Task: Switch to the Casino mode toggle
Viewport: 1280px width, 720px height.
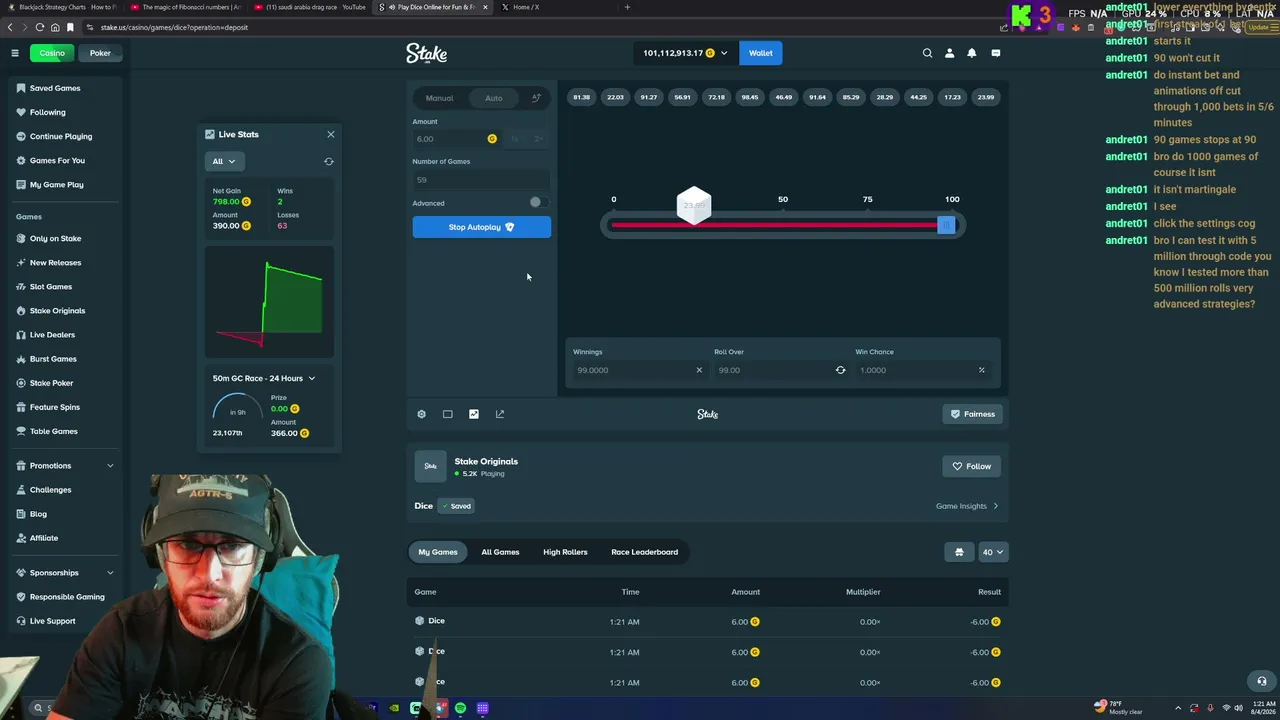Action: pos(52,53)
